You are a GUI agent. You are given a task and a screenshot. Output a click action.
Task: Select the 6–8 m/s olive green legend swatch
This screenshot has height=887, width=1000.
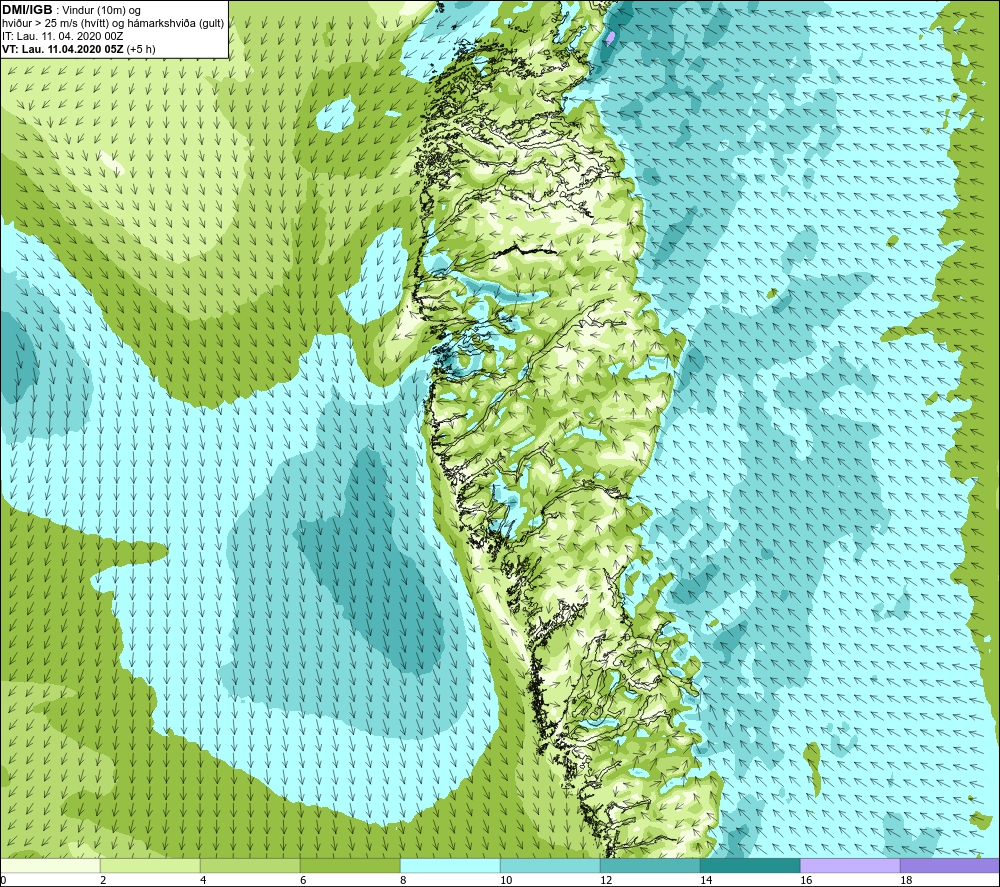point(350,866)
